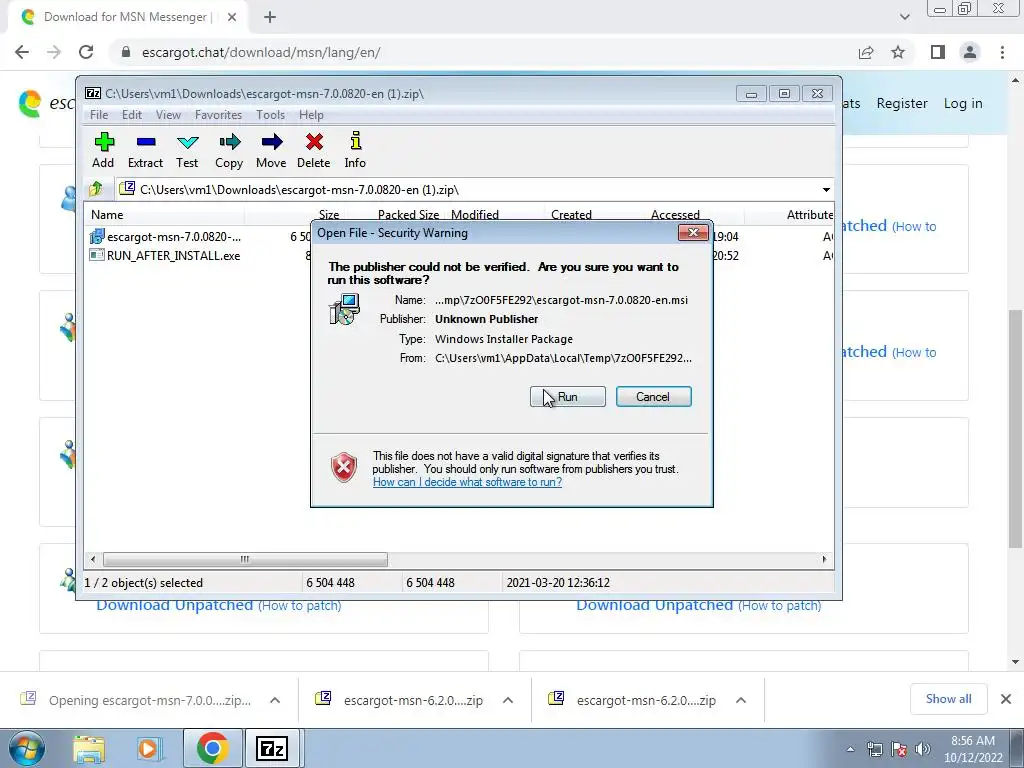Open the Chrome profile avatar menu
This screenshot has width=1024, height=768.
tap(970, 52)
